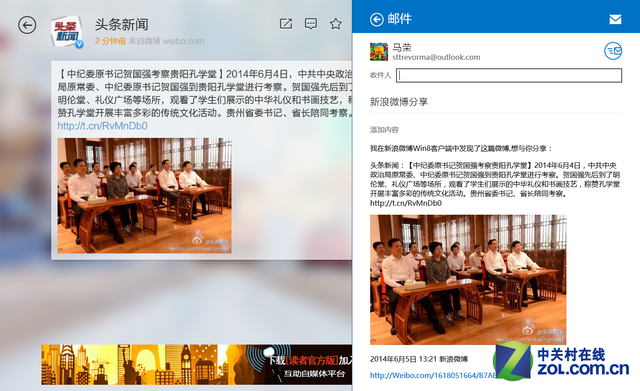Click the 头条新闻 account name title
Image resolution: width=640 pixels, height=391 pixels.
[x=122, y=24]
